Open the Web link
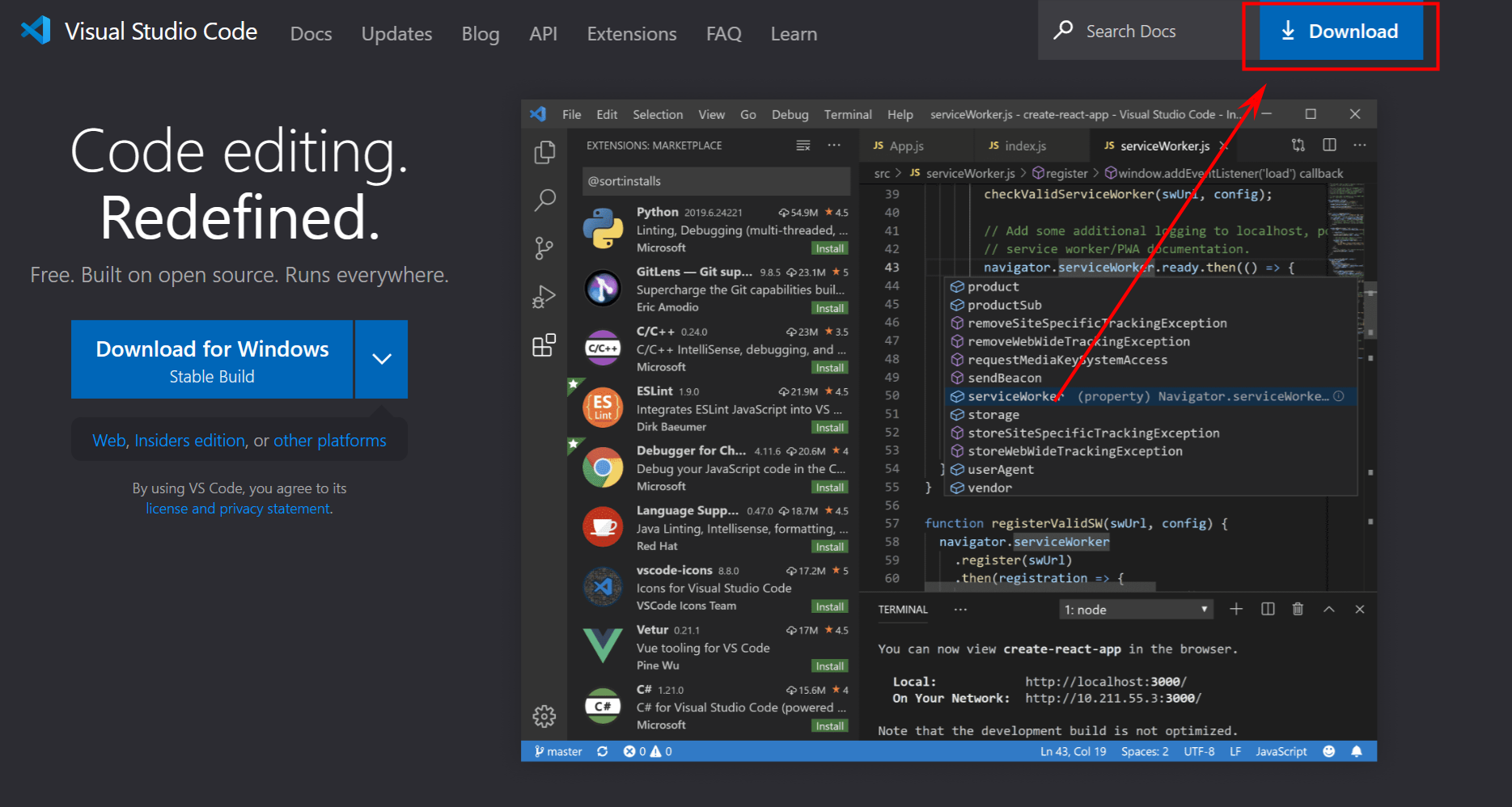 pos(109,441)
